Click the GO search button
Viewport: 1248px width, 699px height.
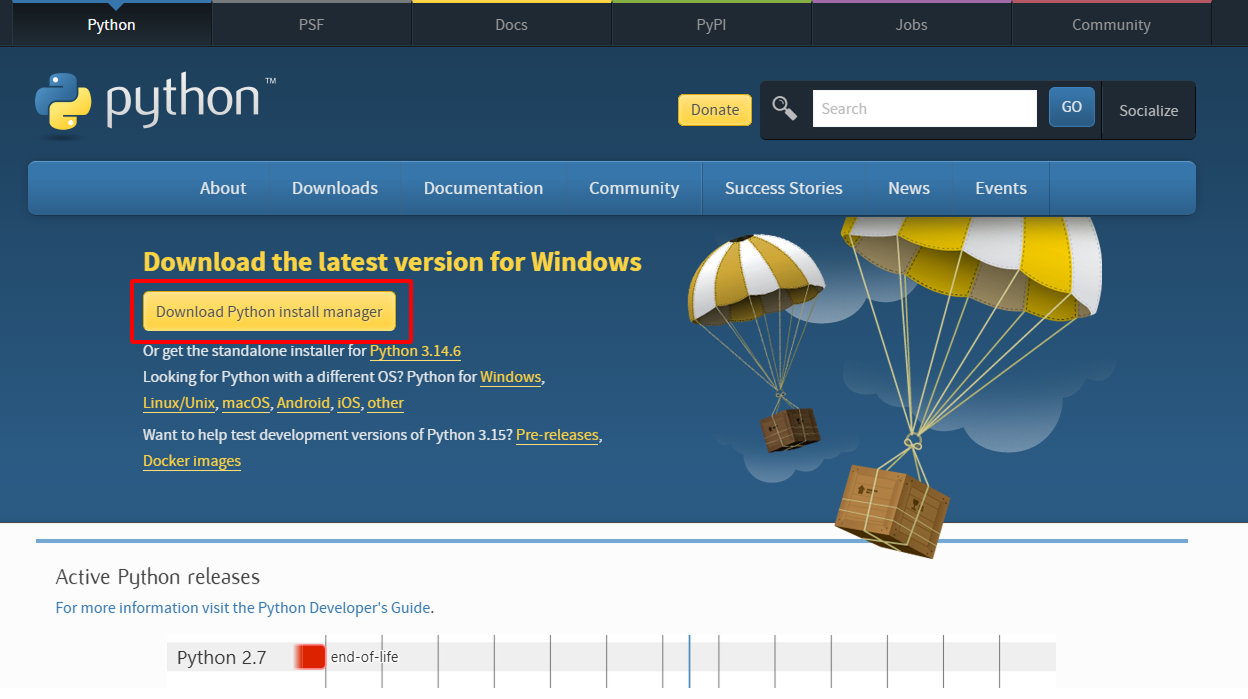pos(1072,108)
